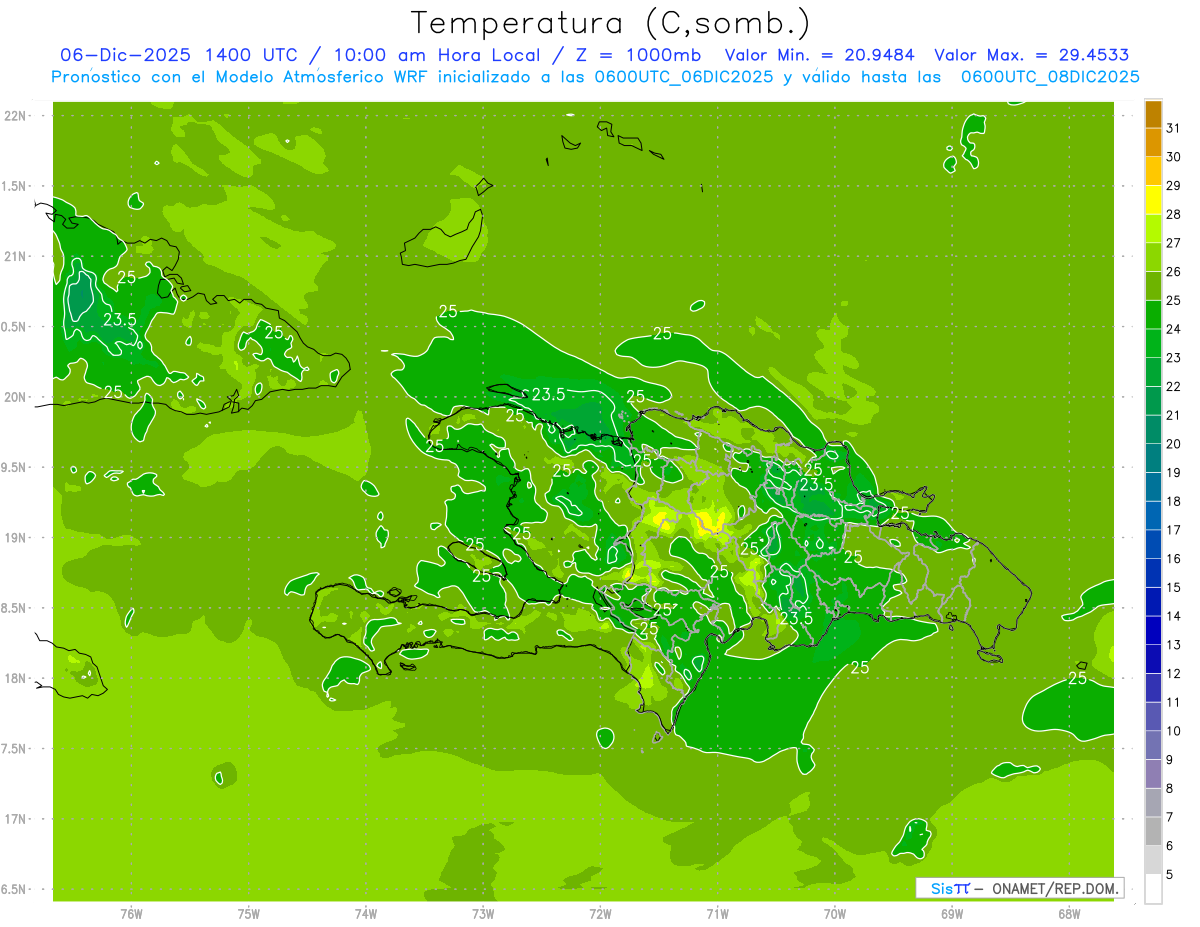Pick the yellow swatch between 28 and 29

[1153, 200]
